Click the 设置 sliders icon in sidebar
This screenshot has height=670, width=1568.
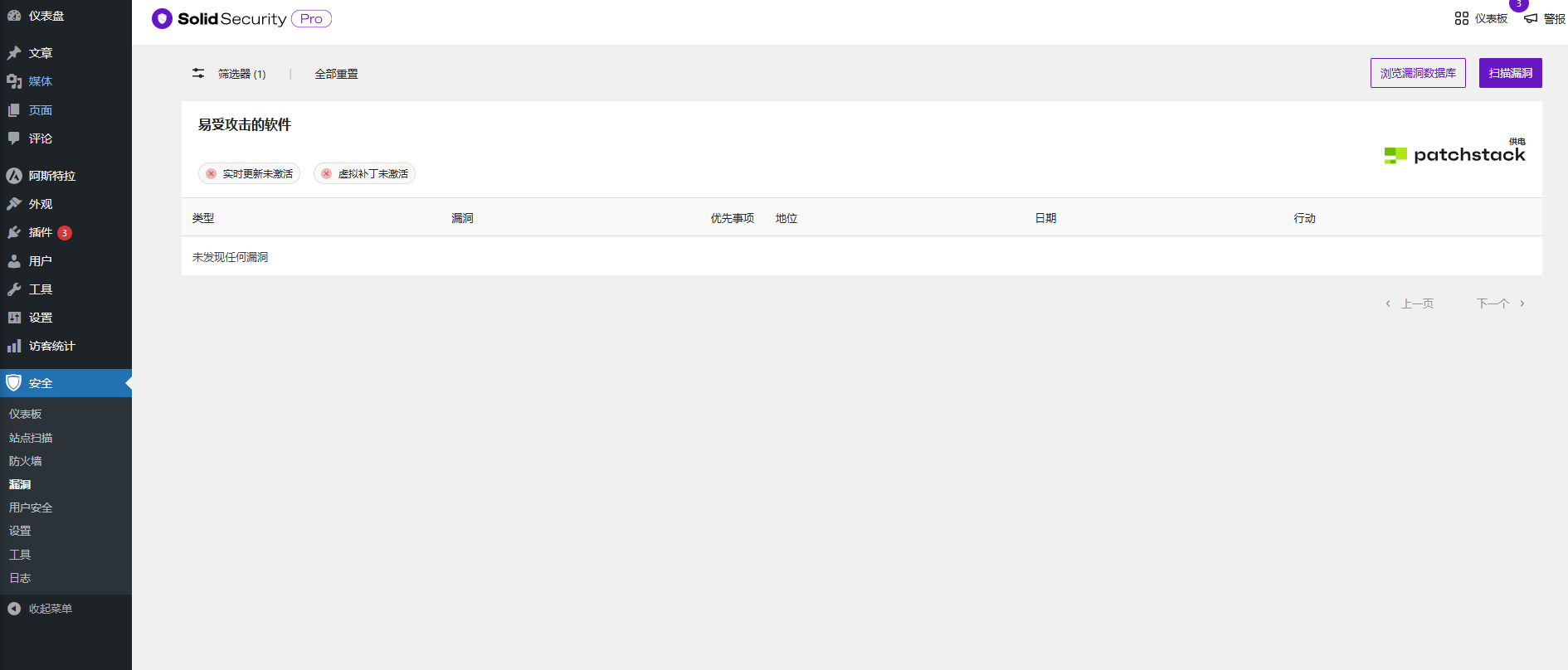point(14,318)
